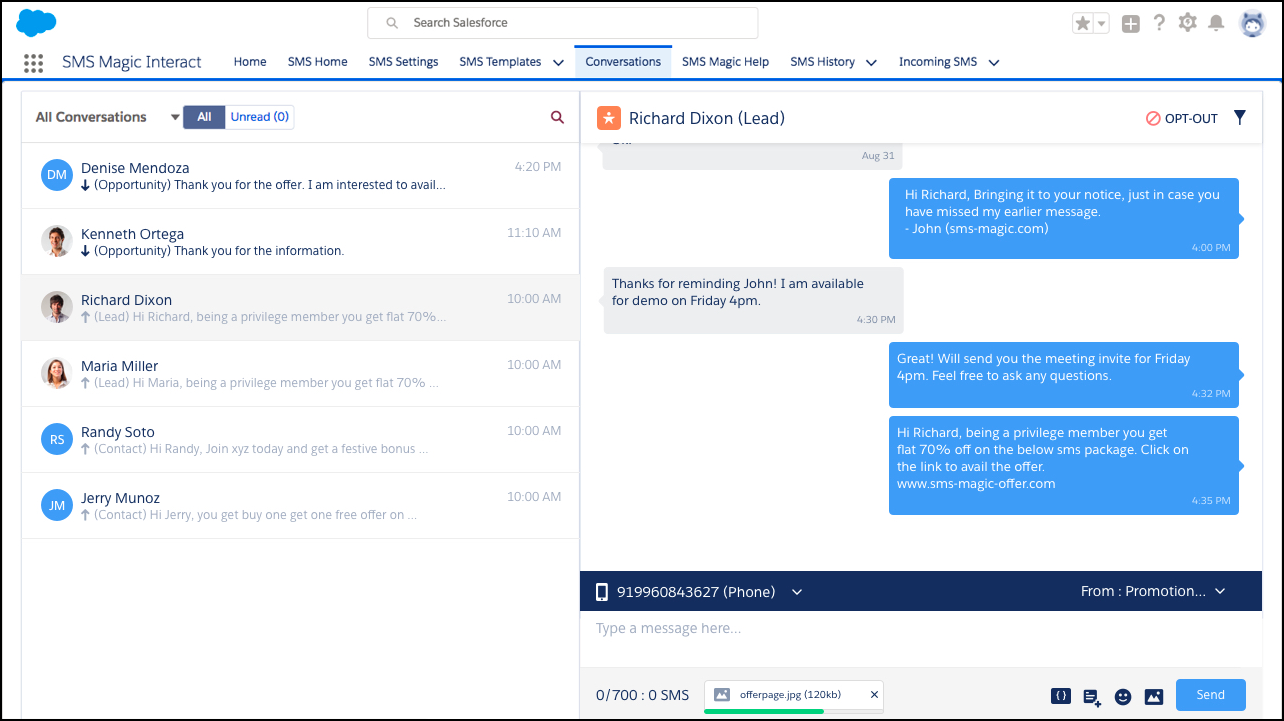The width and height of the screenshot is (1284, 721).
Task: Expand the phone number selector dropdown
Action: coord(797,592)
